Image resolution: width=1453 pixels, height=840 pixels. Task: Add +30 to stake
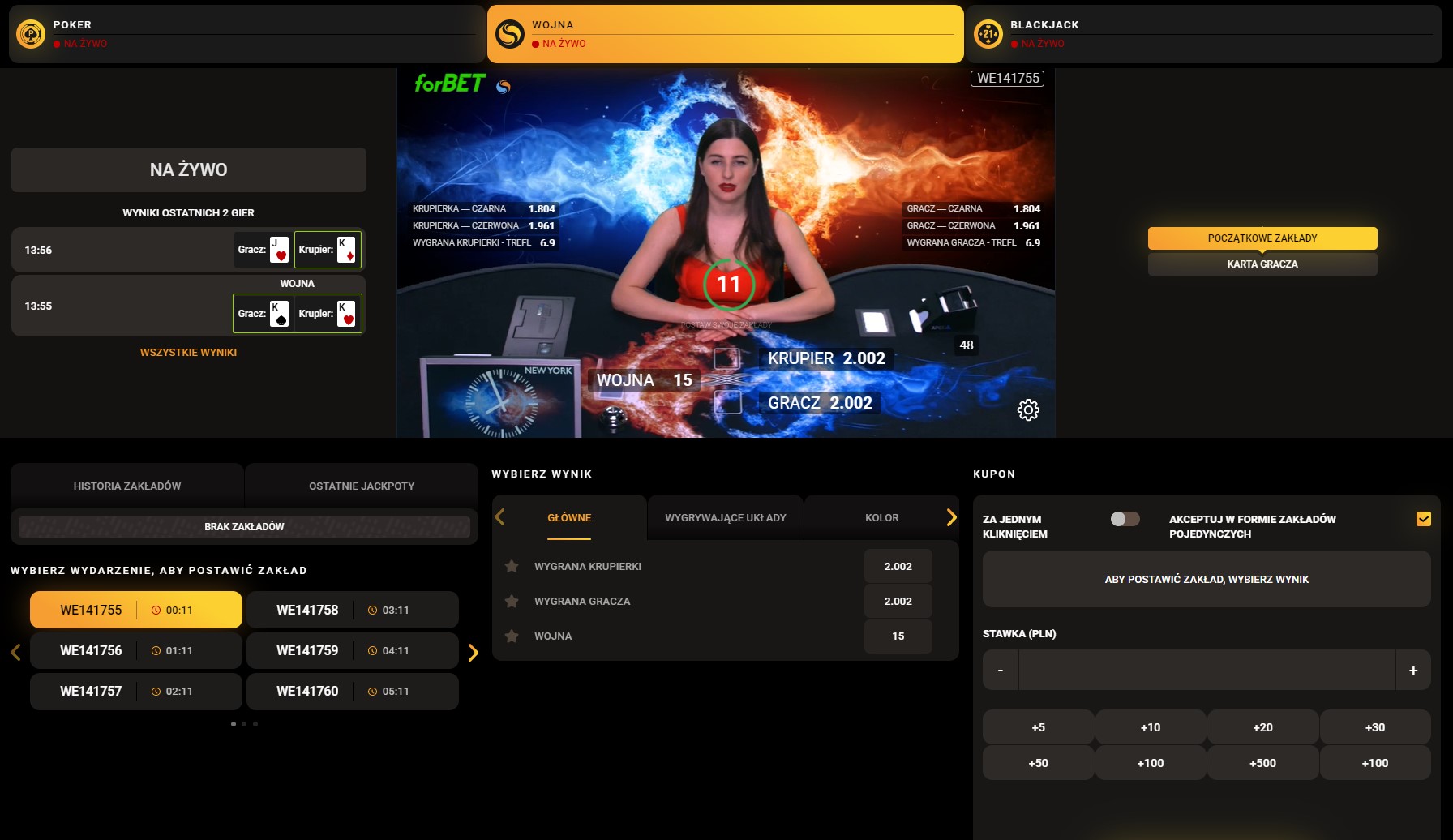[x=1375, y=727]
